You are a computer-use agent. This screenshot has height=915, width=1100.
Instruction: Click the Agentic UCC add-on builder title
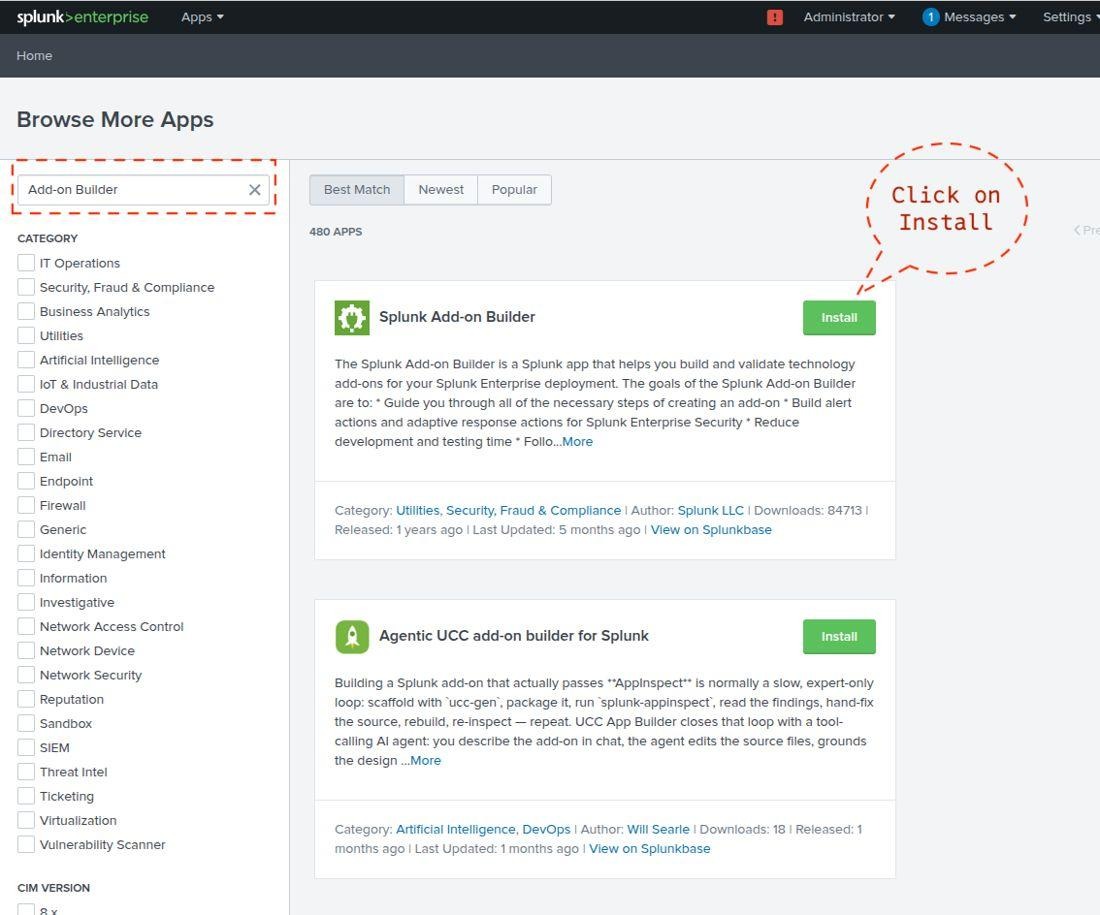[x=514, y=635]
